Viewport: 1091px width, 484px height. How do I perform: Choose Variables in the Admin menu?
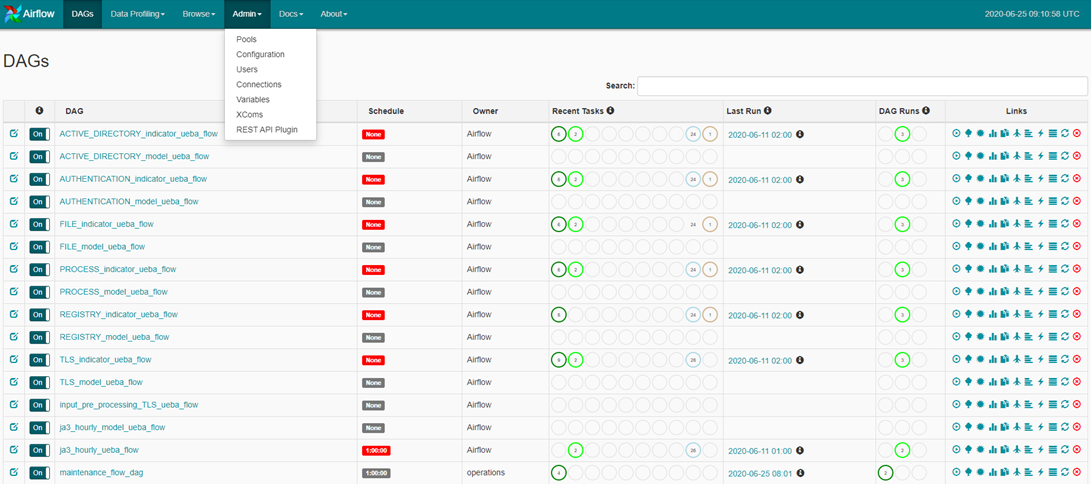click(253, 100)
